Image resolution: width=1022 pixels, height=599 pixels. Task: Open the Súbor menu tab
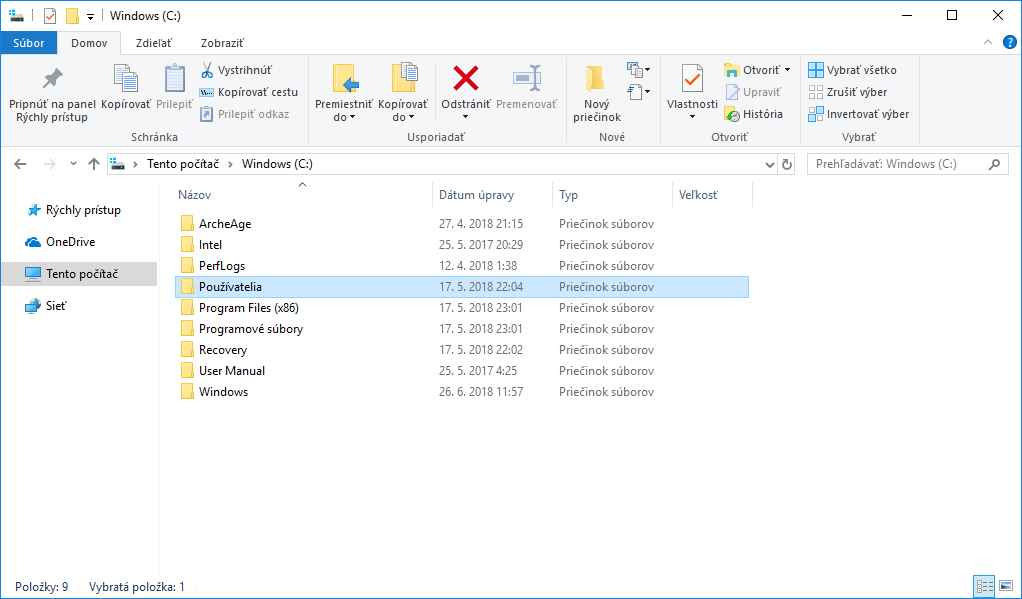[x=29, y=43]
